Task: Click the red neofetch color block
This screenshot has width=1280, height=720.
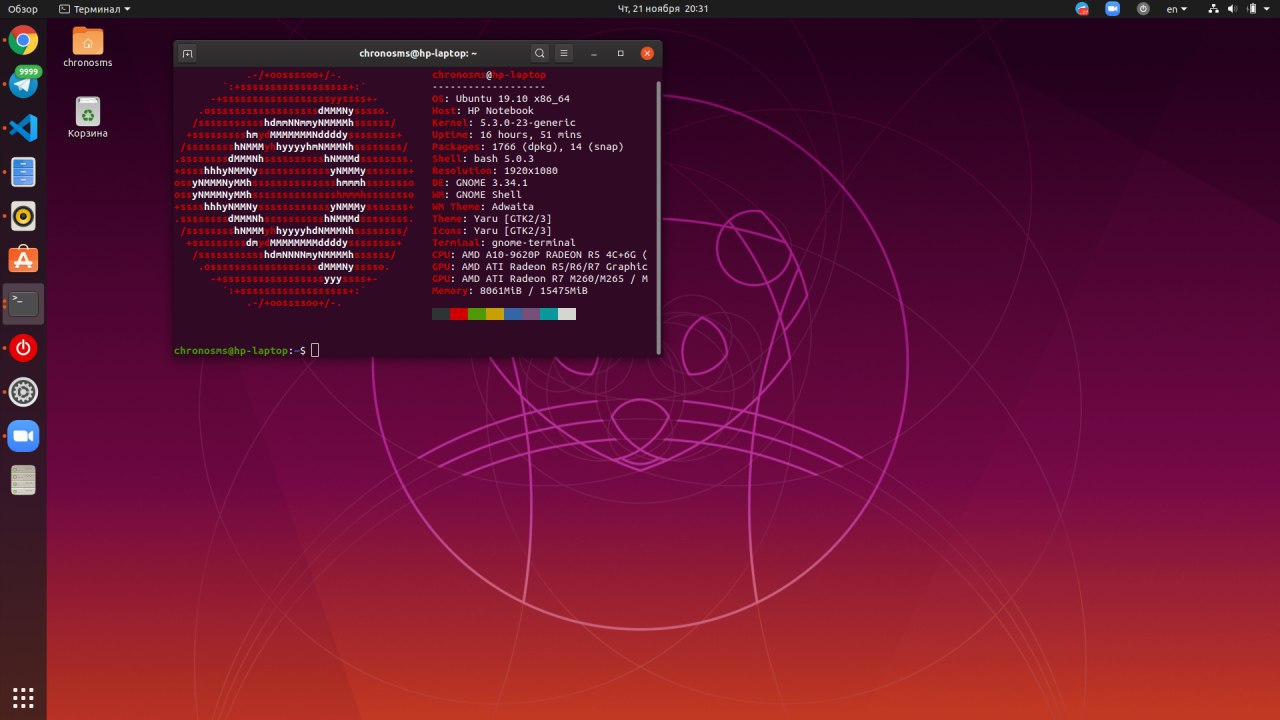Action: click(459, 314)
